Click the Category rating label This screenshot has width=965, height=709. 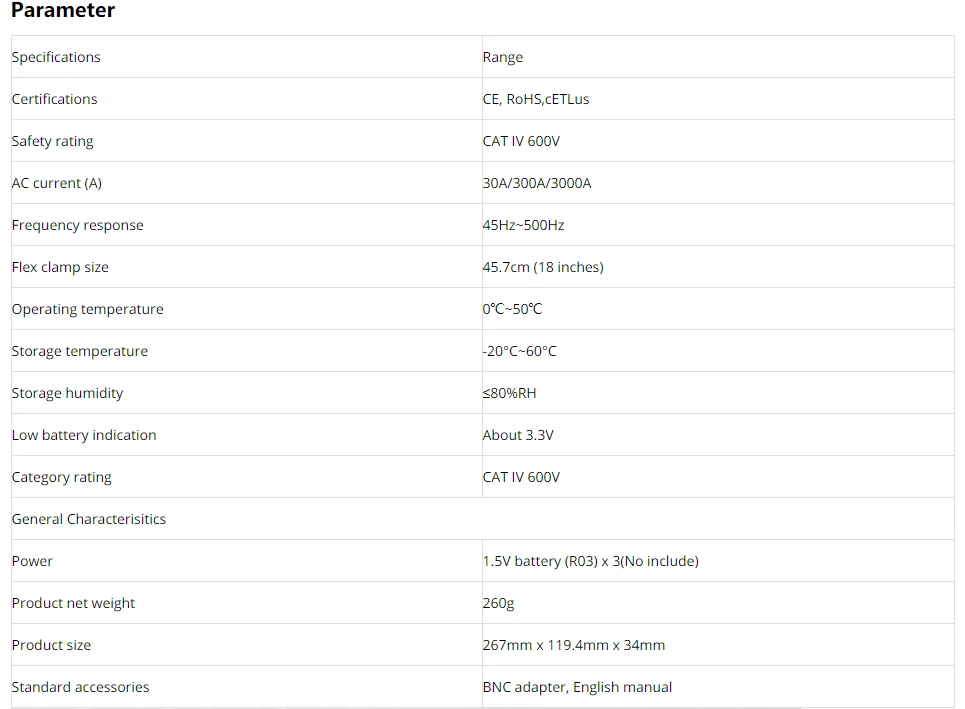click(62, 477)
